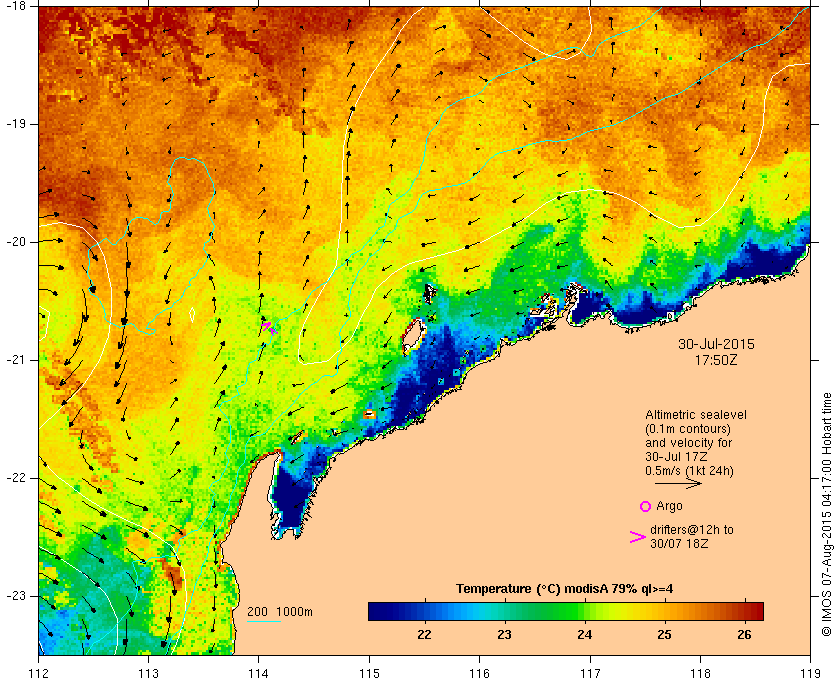Click the magenta drifters arrowhead legend symbol
This screenshot has height=680, width=840.
(638, 537)
